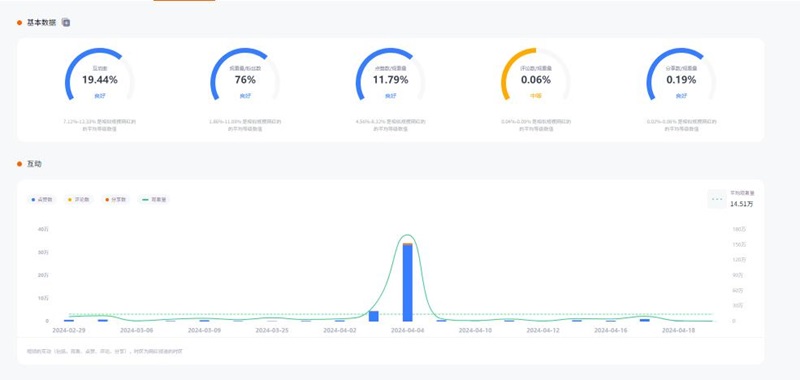Click the 2024-04-16 date label

point(611,331)
